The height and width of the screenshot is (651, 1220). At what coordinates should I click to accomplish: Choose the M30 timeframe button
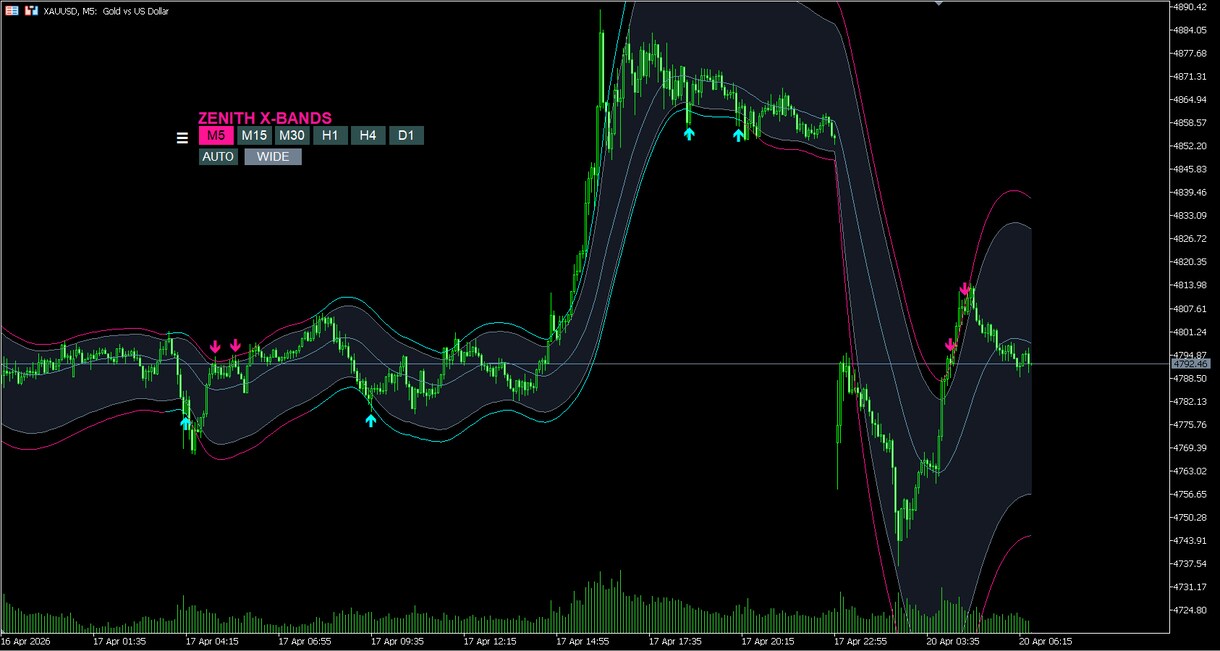click(x=292, y=136)
